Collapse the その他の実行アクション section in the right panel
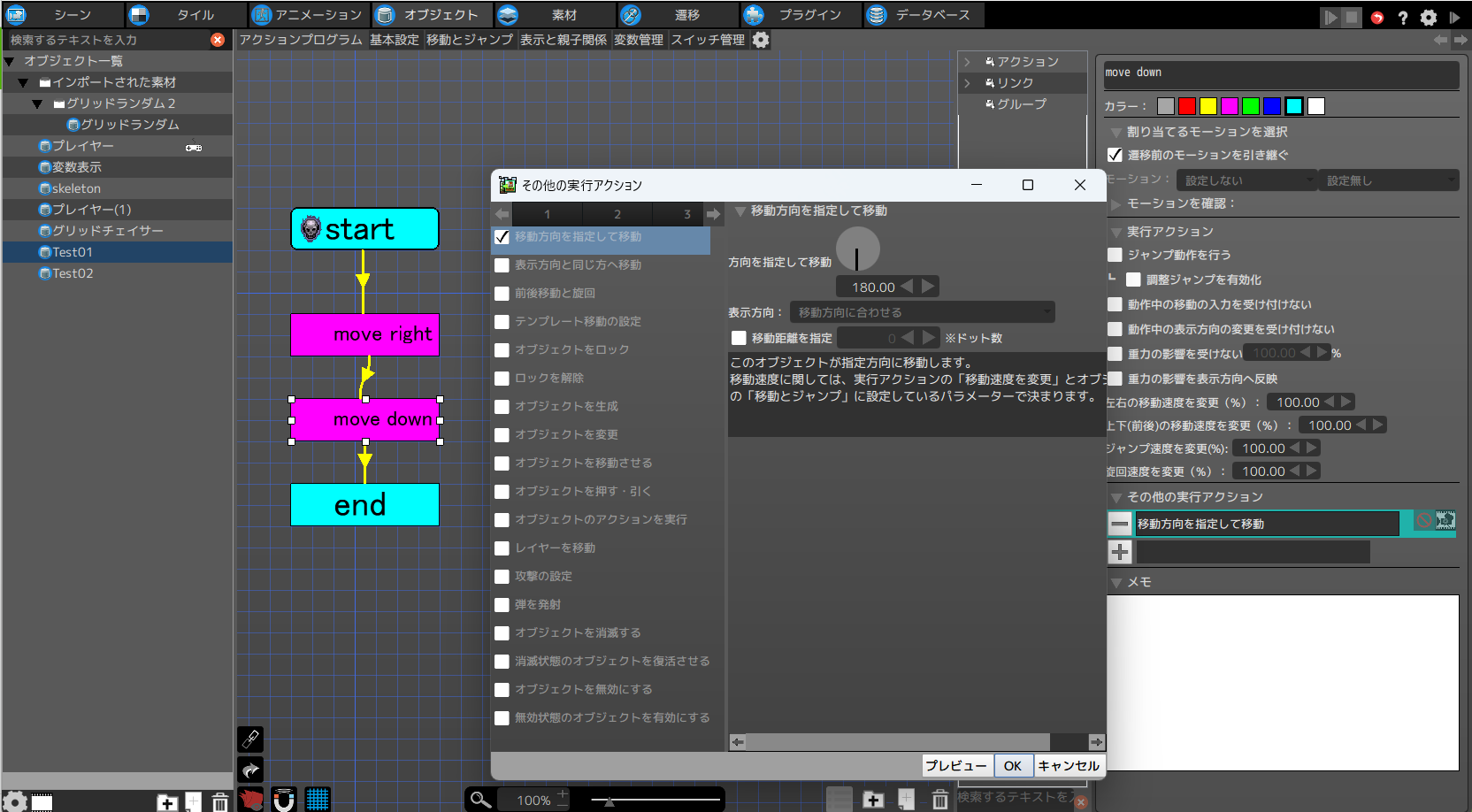The height and width of the screenshot is (812, 1472). (x=1116, y=498)
